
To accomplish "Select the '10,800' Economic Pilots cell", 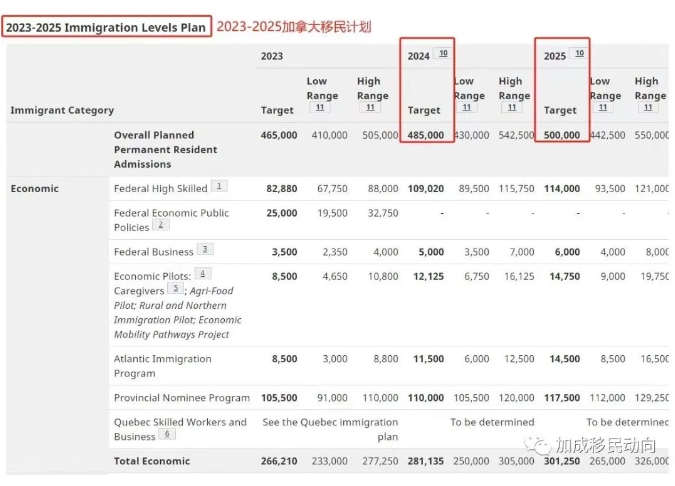I will [383, 276].
